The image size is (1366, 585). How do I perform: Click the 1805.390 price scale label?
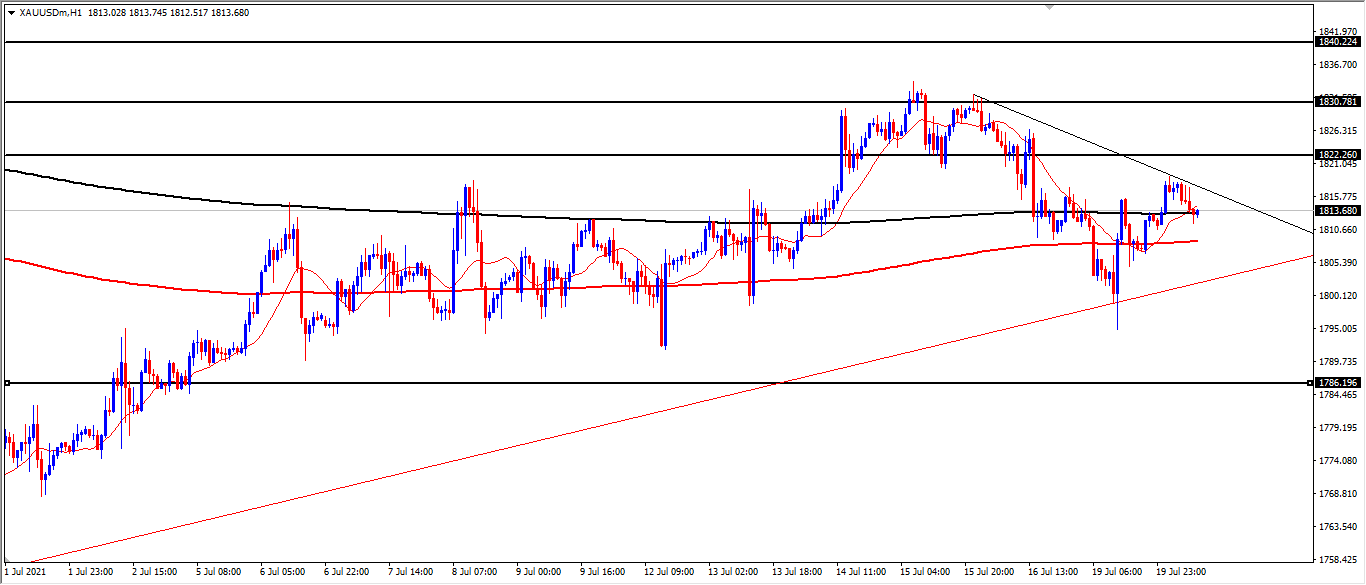pyautogui.click(x=1339, y=263)
